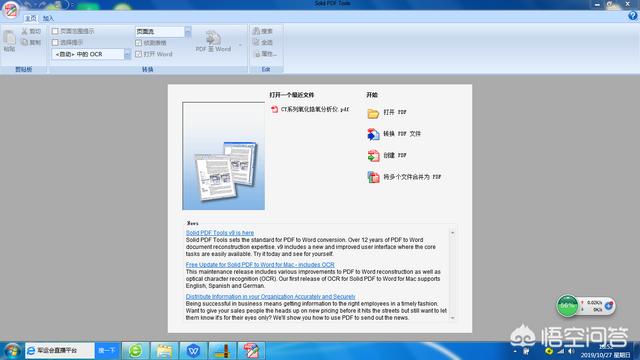
Task: Open the 'Solid PDF Tools v9 is here' link
Action: coord(220,233)
